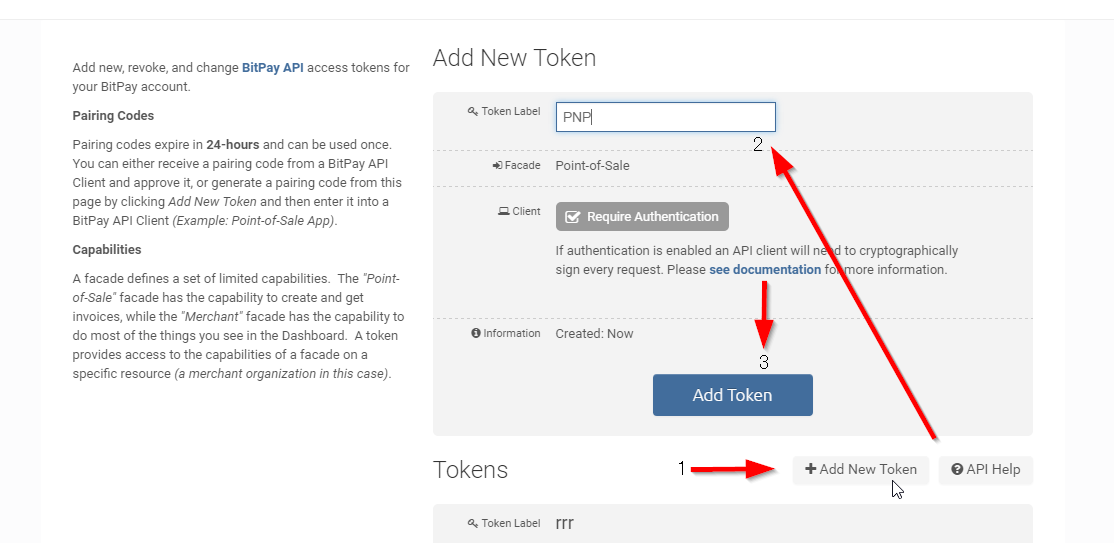The image size is (1114, 543).
Task: Click the Add New Token heading
Action: (514, 58)
